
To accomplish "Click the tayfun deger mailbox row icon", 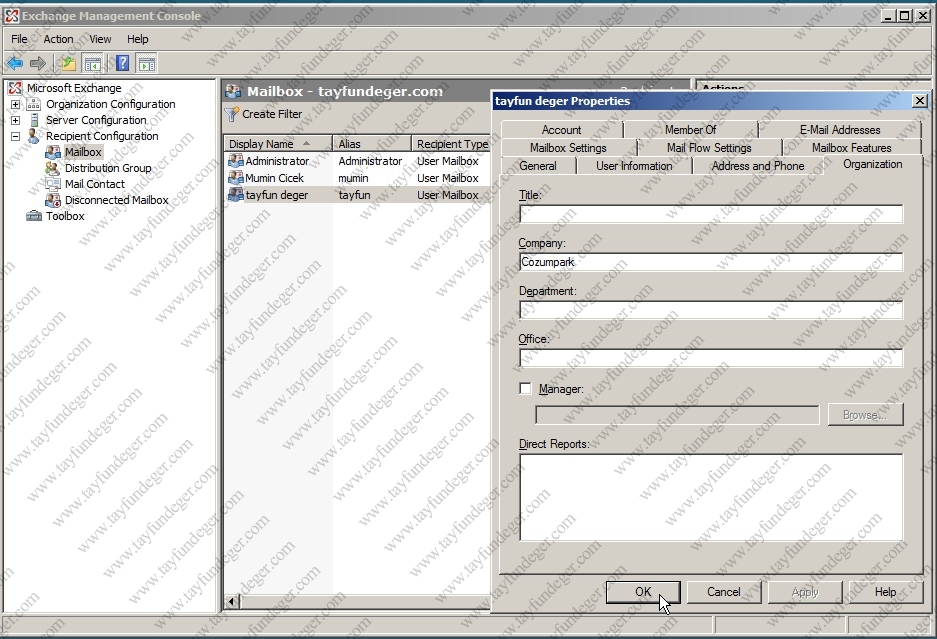I will (236, 194).
